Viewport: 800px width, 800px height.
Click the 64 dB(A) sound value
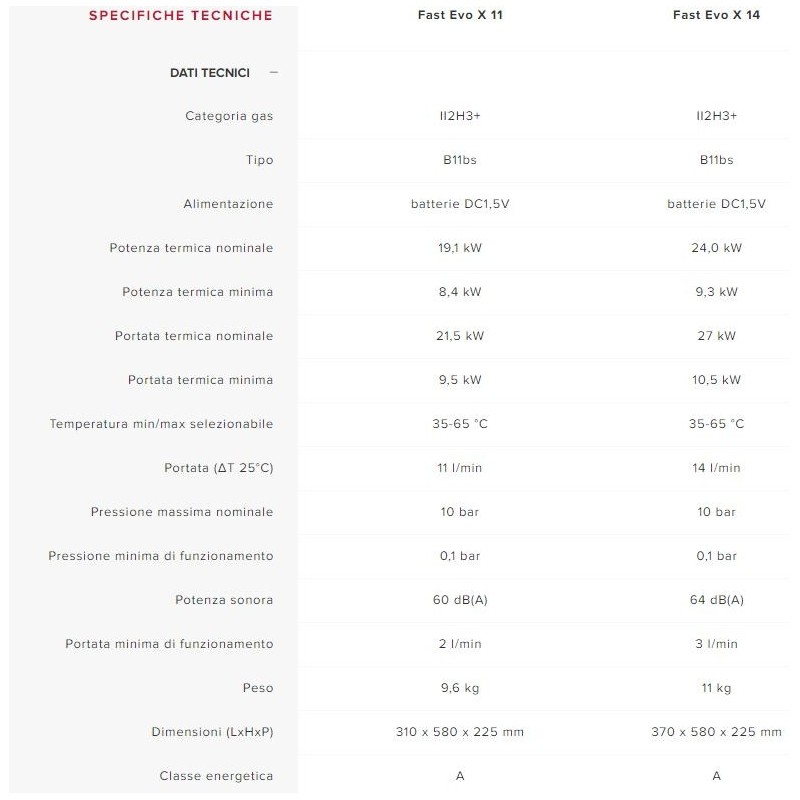(716, 600)
